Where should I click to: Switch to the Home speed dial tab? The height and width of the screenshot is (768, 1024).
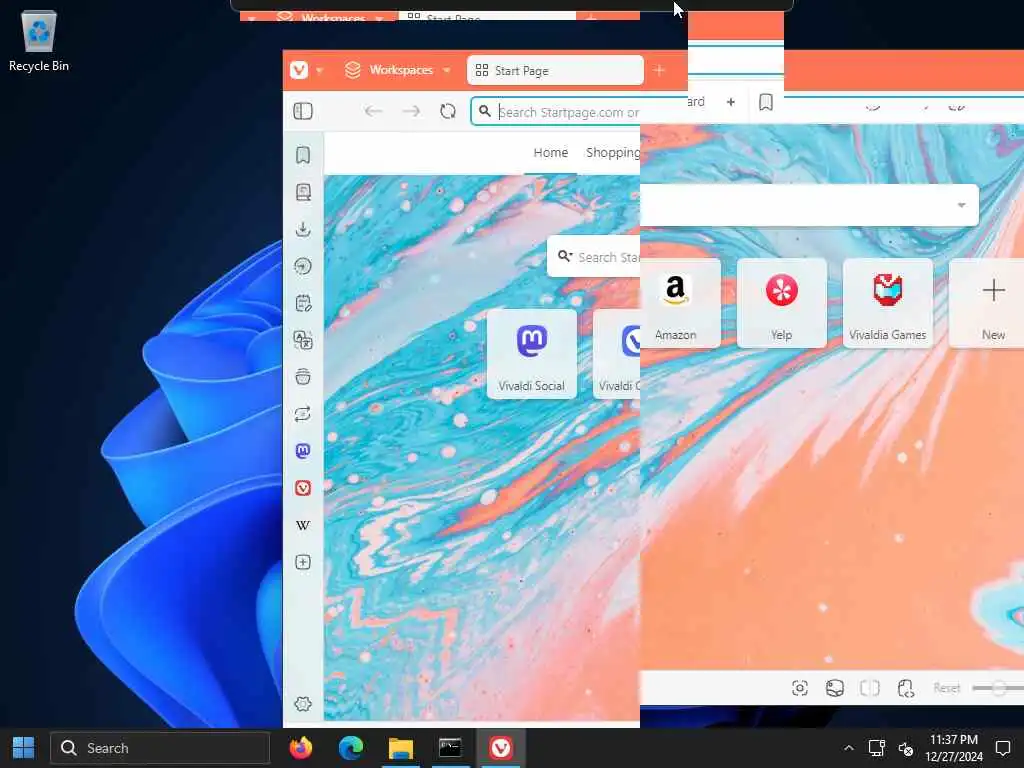tap(551, 153)
